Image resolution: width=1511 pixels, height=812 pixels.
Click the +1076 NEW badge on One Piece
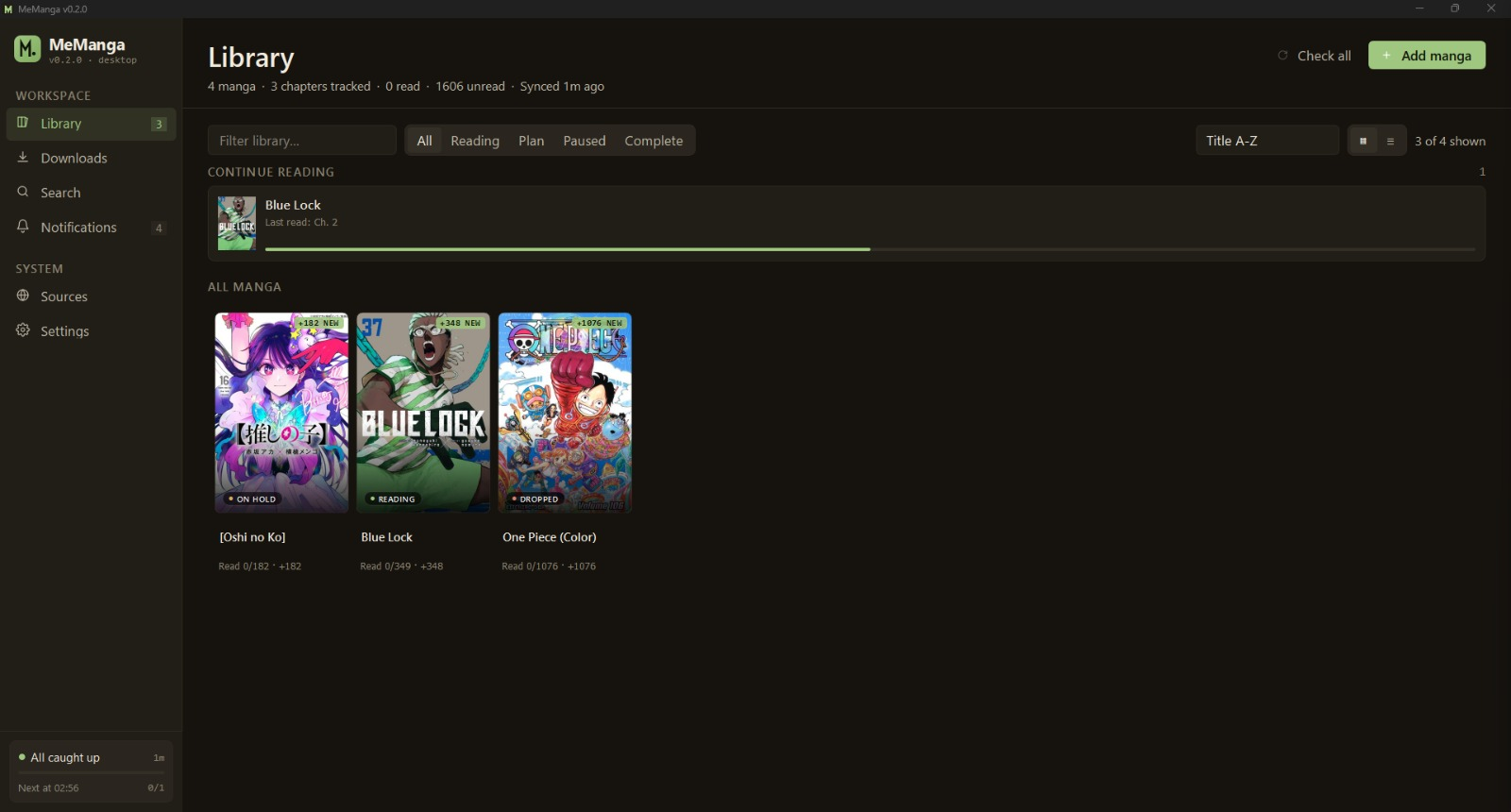[x=600, y=323]
